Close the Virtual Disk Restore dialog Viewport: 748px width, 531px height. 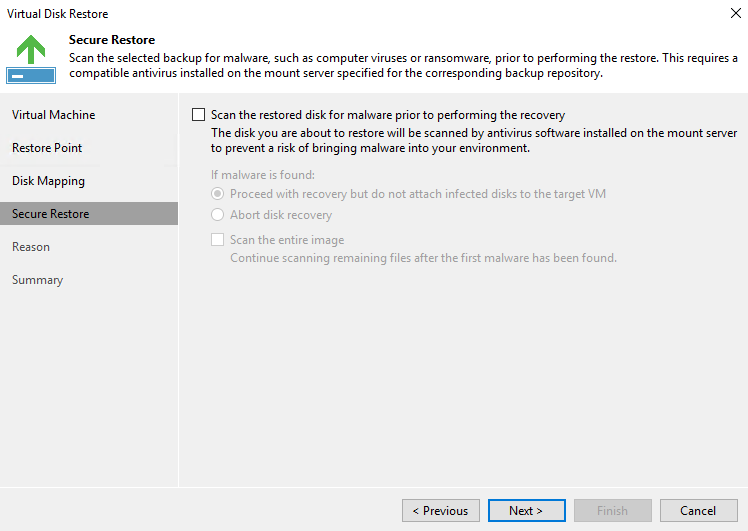736,13
